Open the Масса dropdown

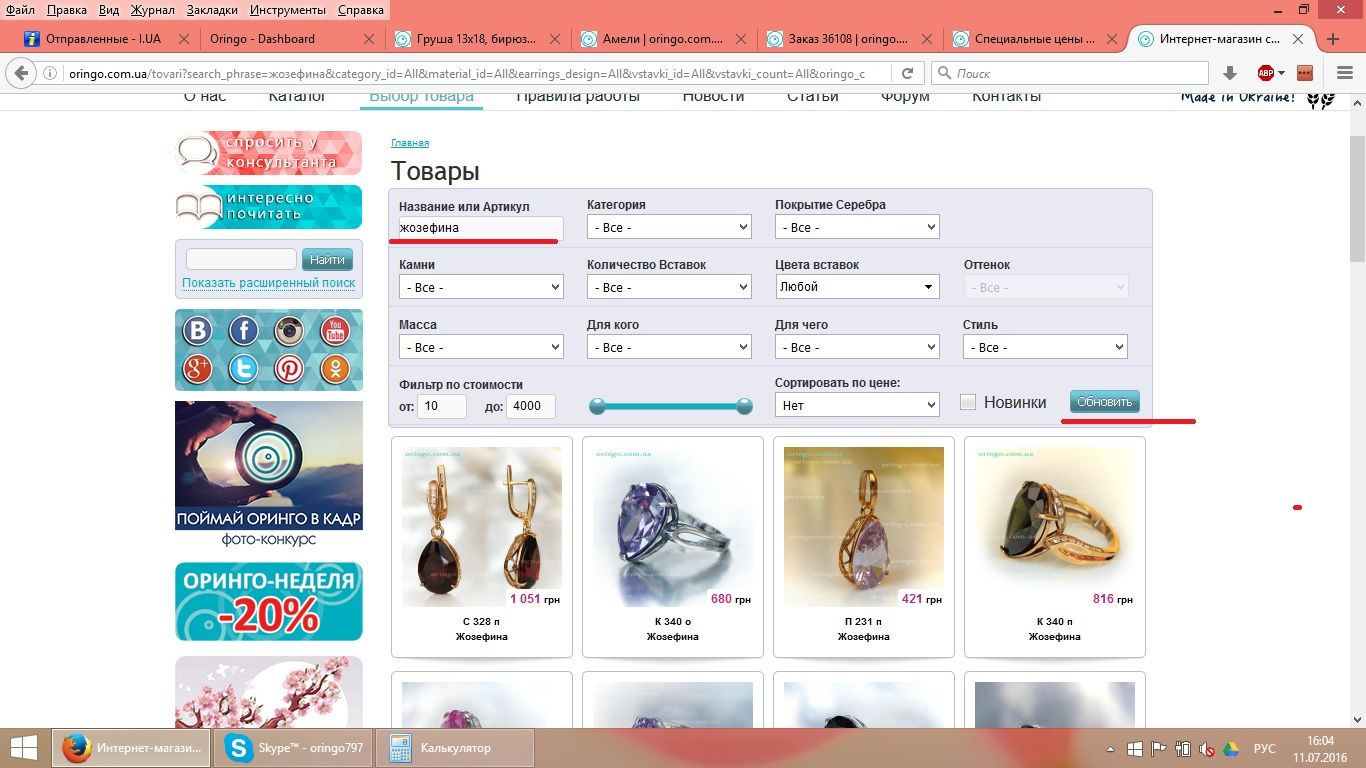(x=481, y=347)
